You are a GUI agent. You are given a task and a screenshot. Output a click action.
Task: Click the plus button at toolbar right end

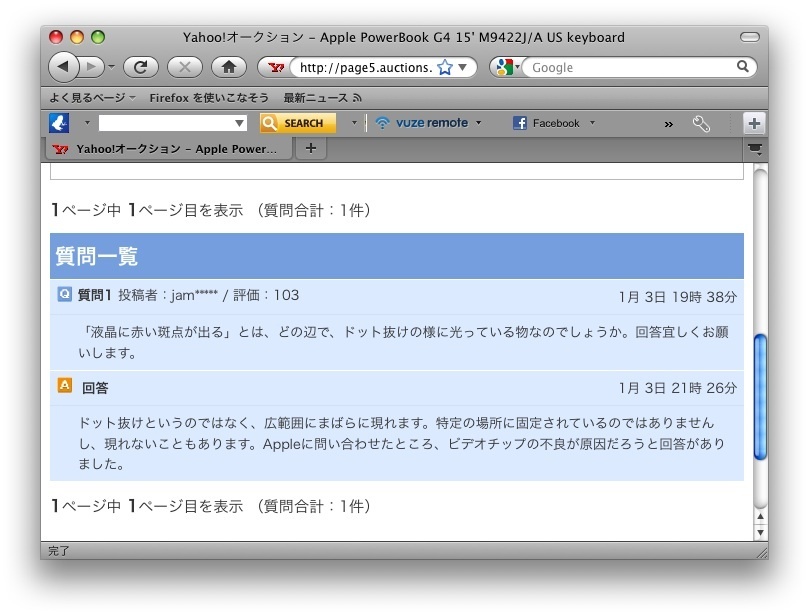point(754,123)
